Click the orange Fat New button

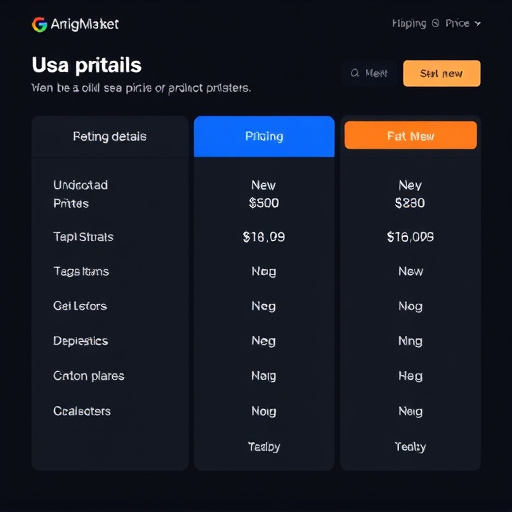point(411,135)
